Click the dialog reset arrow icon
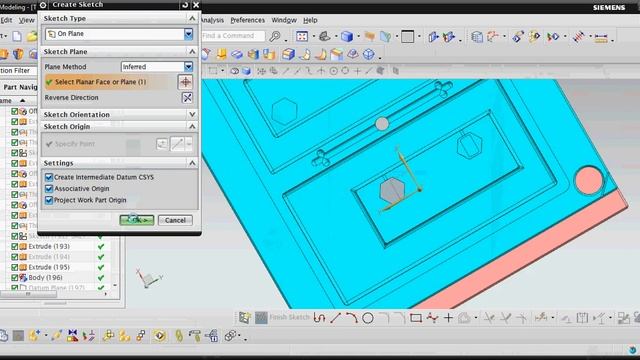Image resolution: width=640 pixels, height=360 pixels. coord(185,4)
